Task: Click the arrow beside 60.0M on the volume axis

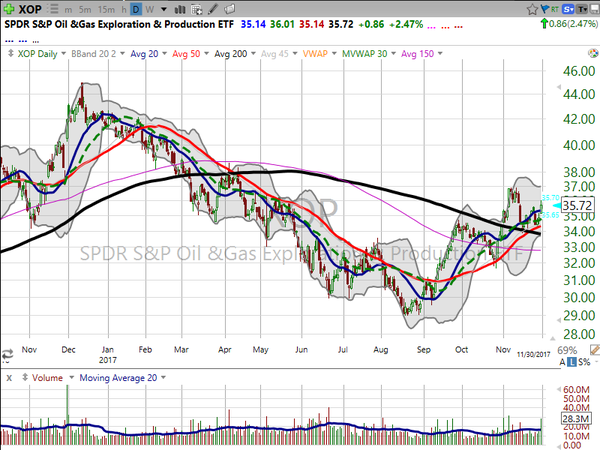Action: click(x=559, y=390)
